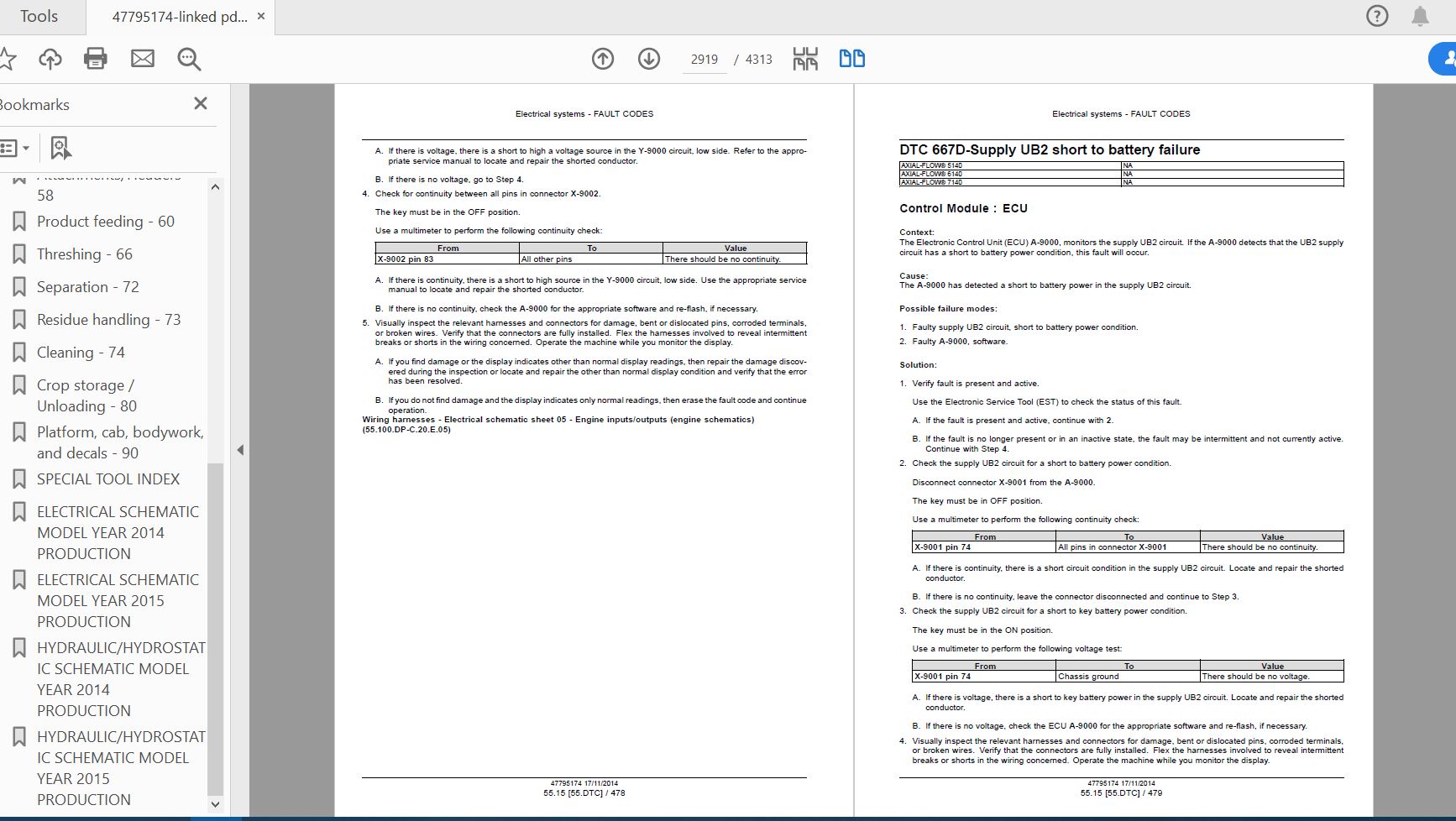This screenshot has width=1456, height=821.
Task: Click bookmark icon beside Threshing - 66
Action: (18, 254)
